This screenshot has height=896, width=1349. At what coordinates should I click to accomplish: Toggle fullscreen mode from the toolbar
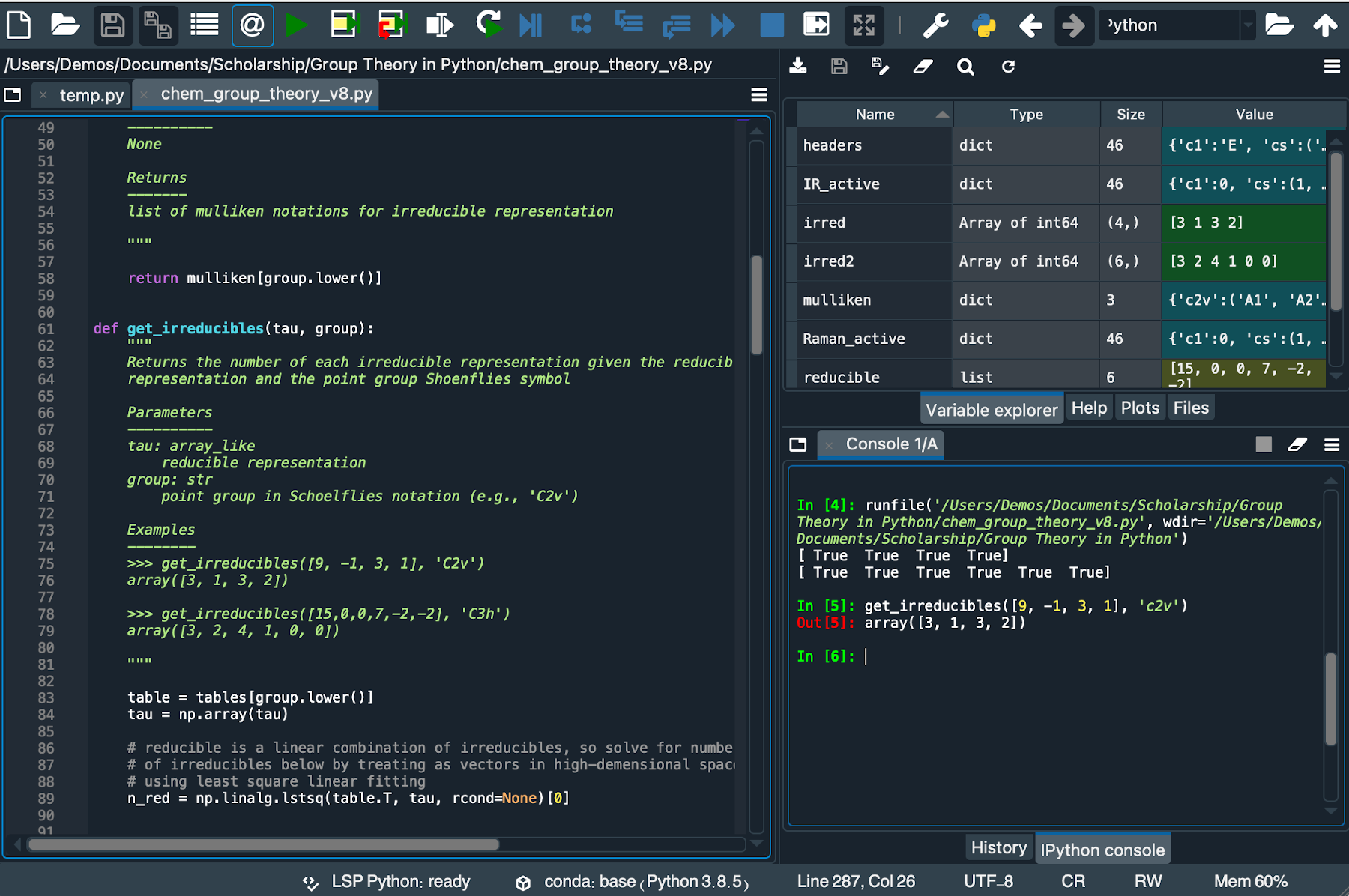point(864,25)
